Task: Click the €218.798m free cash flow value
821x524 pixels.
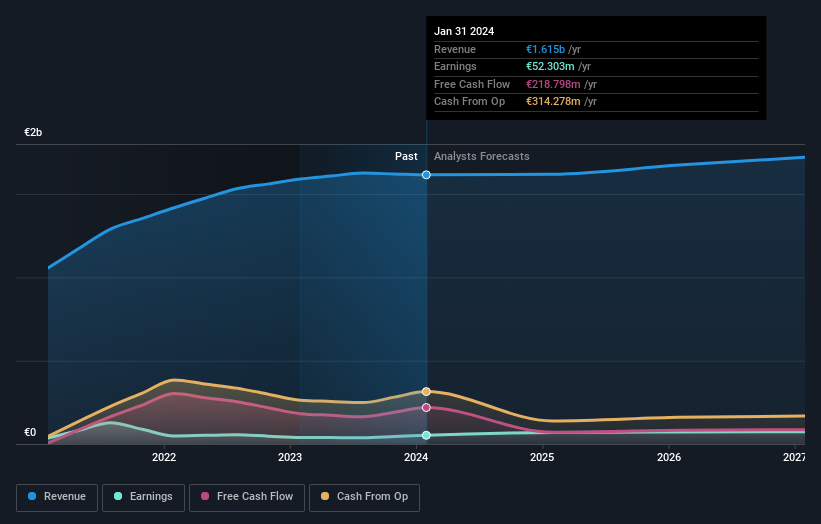Action: [553, 84]
